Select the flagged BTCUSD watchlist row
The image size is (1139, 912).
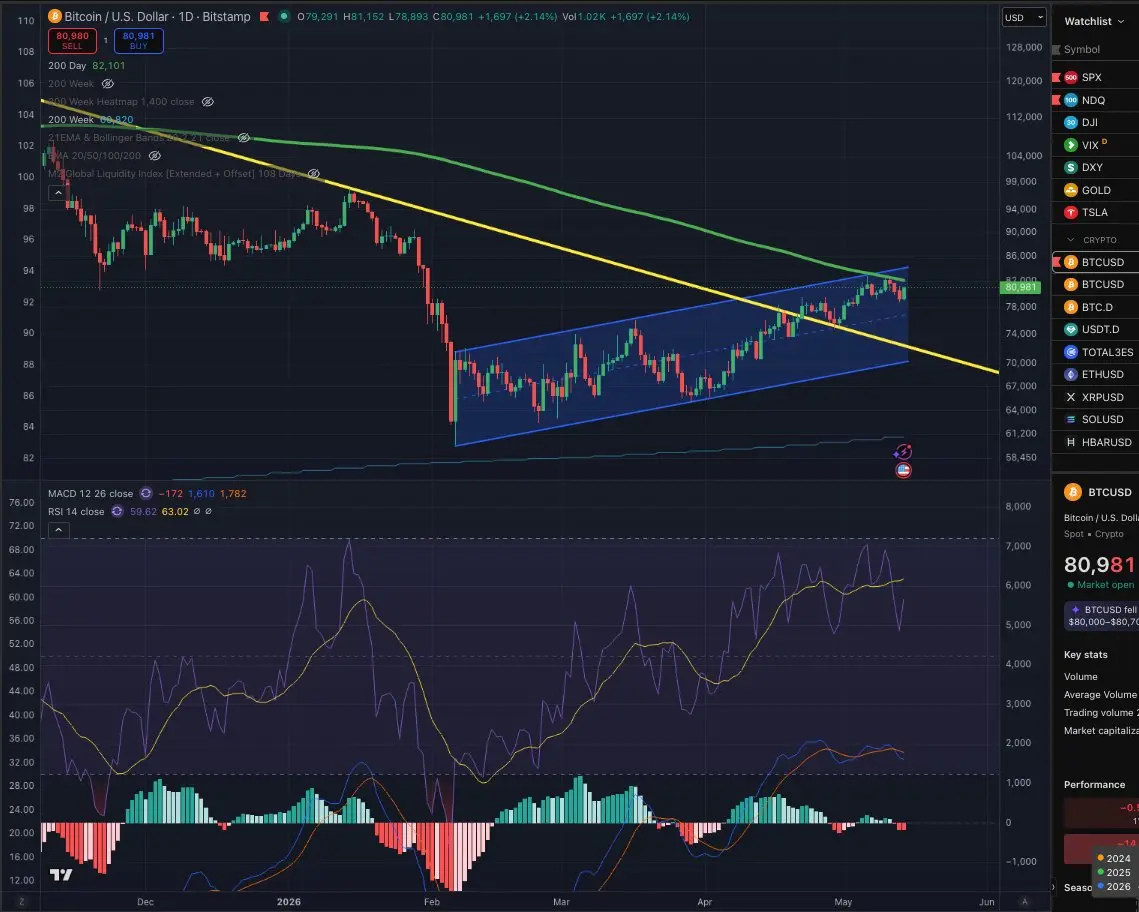[x=1095, y=262]
